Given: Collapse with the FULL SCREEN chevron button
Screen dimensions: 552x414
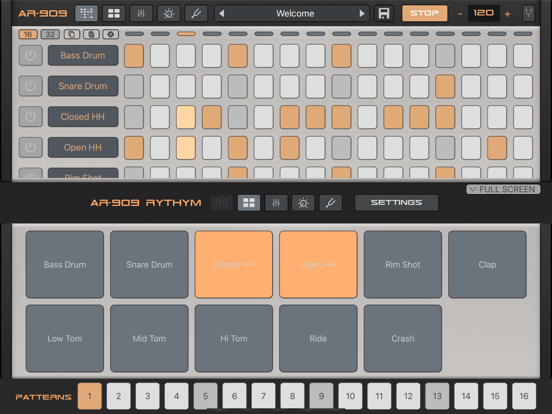Looking at the screenshot, I should (503, 189).
